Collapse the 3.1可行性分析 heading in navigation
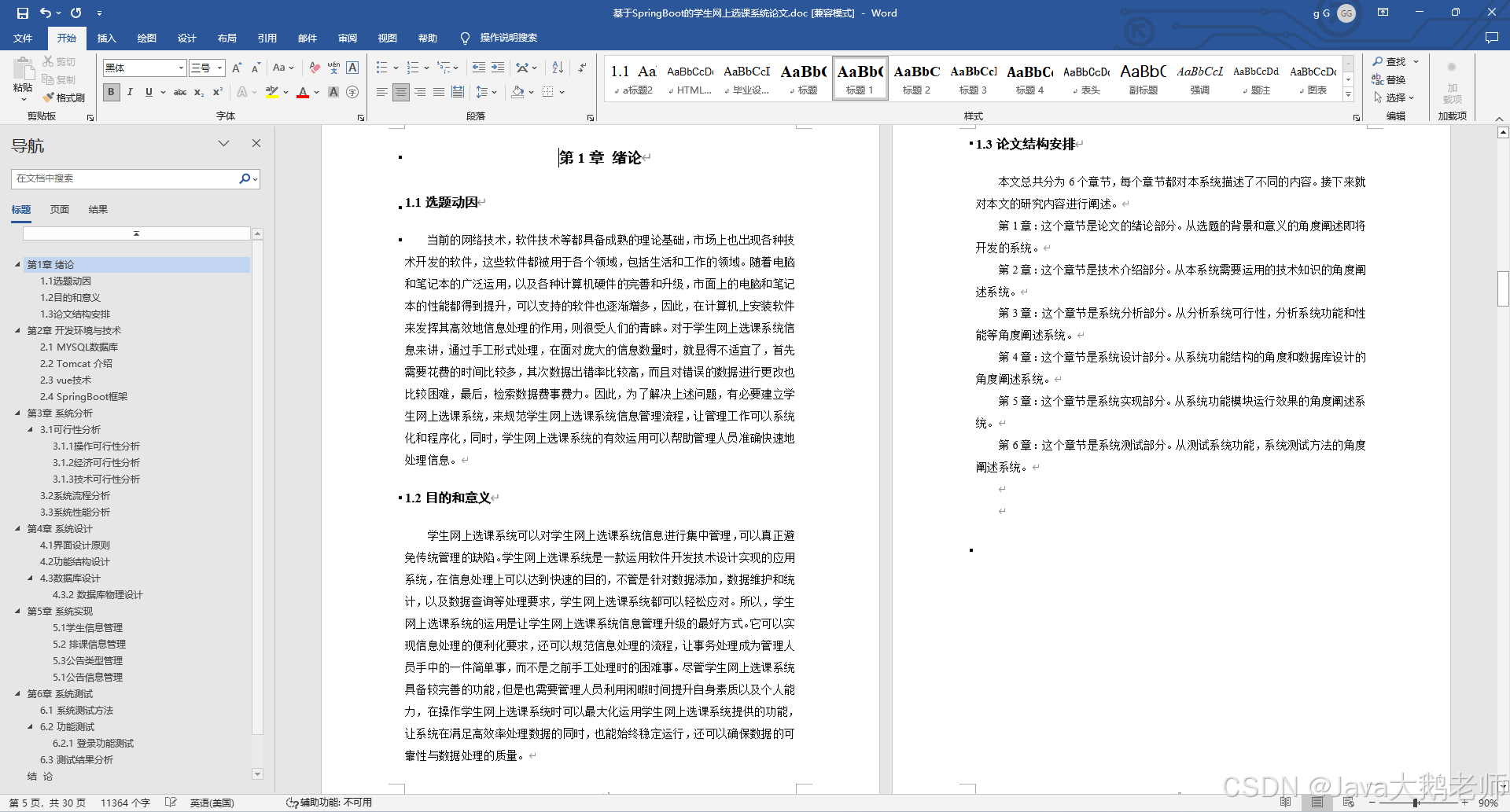 click(31, 429)
